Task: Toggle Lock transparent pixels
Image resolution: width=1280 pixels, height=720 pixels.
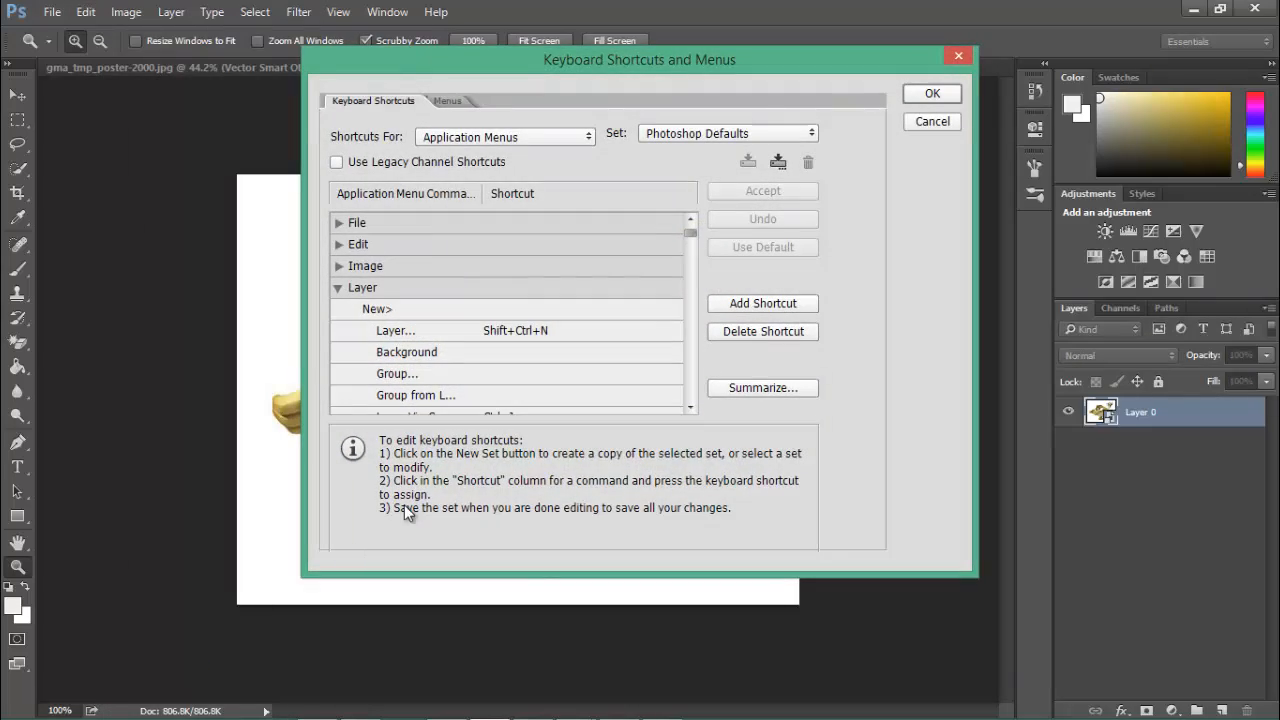Action: click(1096, 382)
